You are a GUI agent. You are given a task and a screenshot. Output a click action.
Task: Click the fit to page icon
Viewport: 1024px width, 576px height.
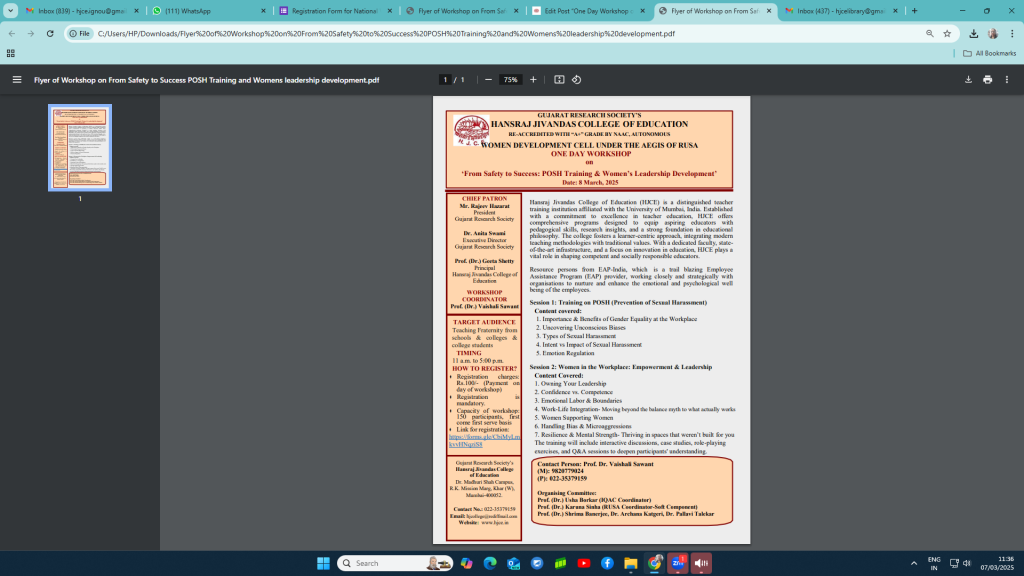click(x=559, y=80)
